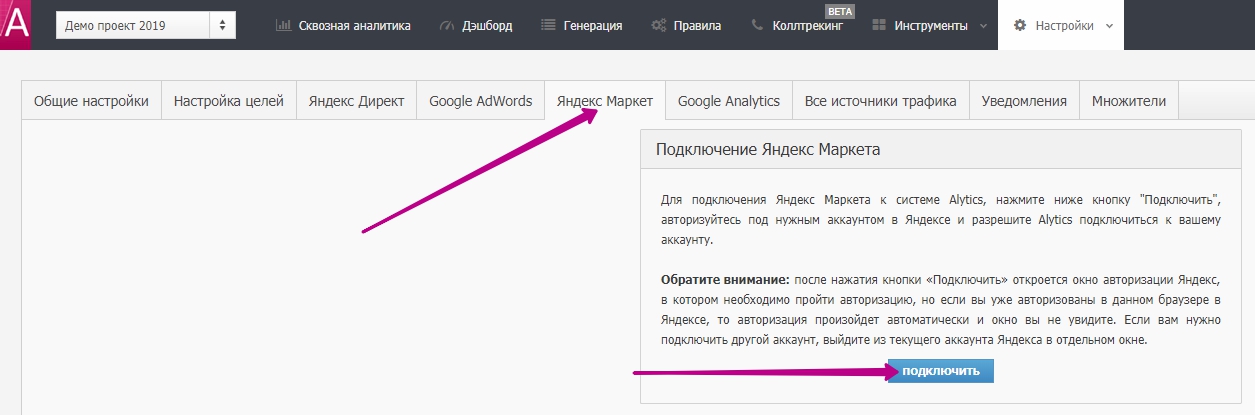The width and height of the screenshot is (1255, 415).
Task: Select the Множители tab
Action: coord(1129,101)
